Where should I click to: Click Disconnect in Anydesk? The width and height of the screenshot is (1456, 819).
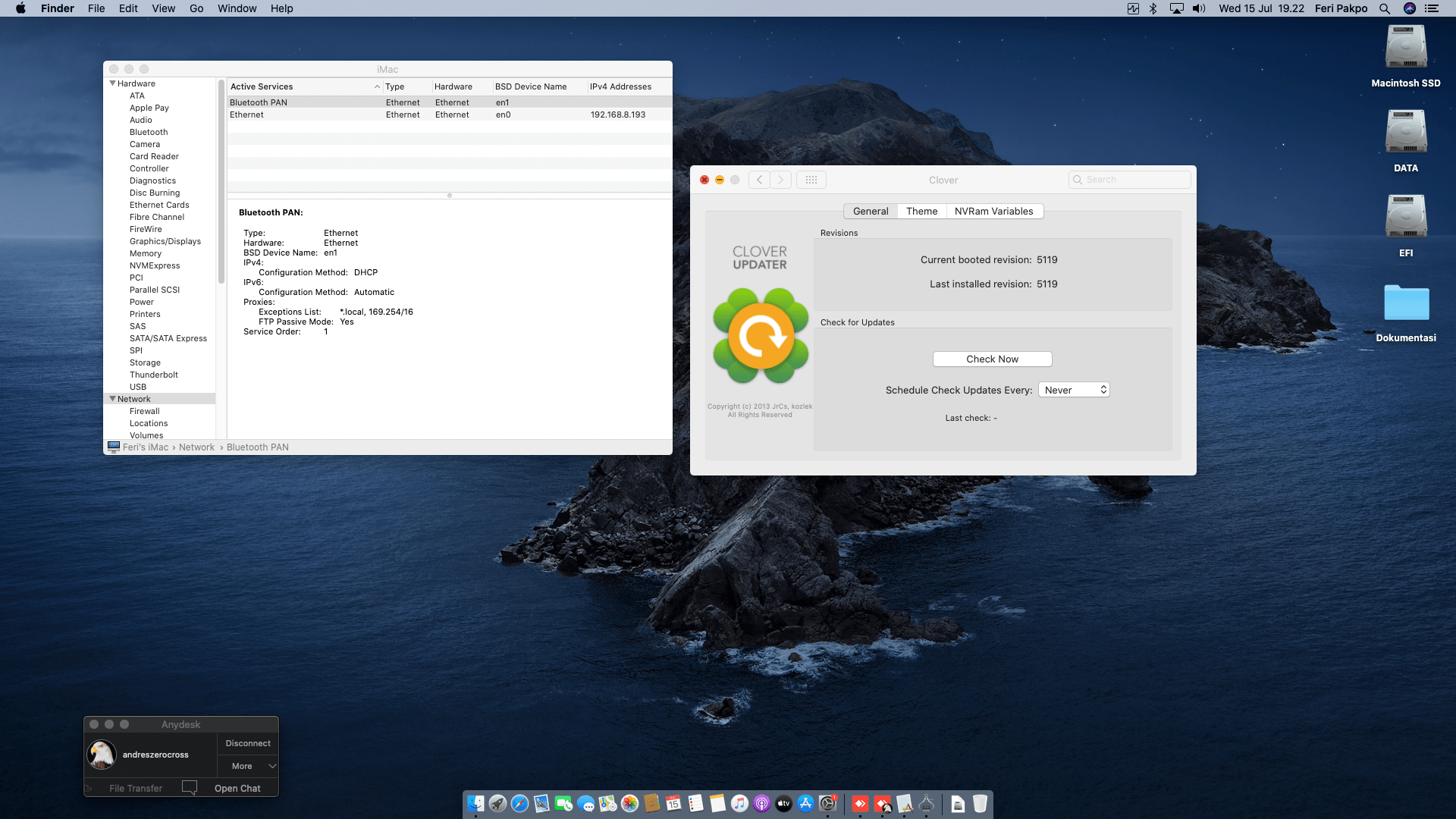tap(248, 744)
